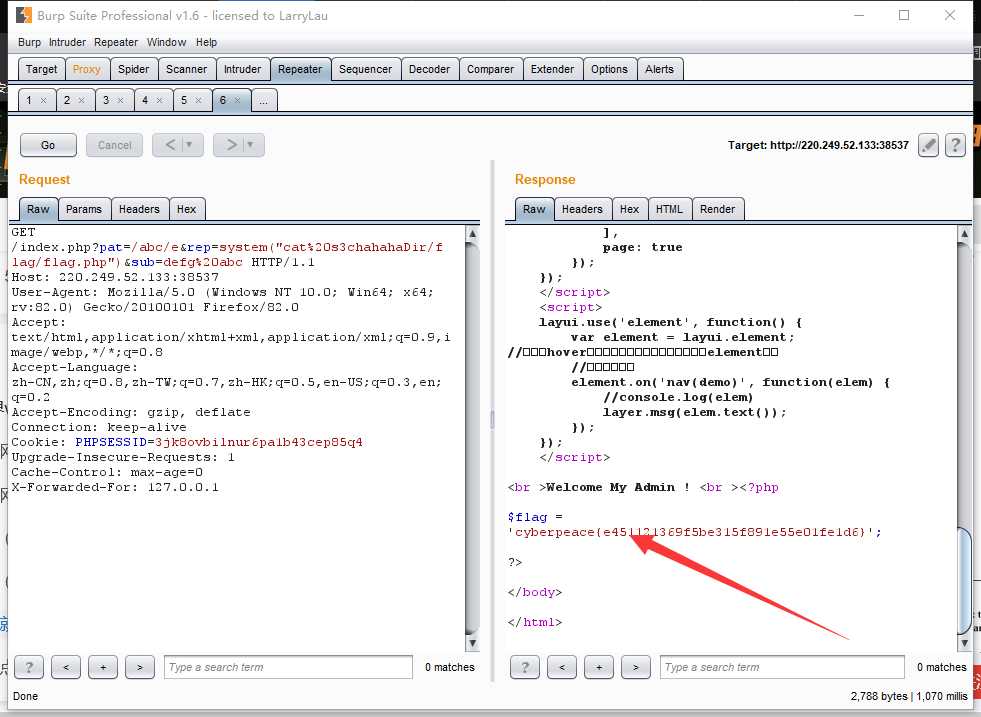Image resolution: width=981 pixels, height=717 pixels.
Task: Click the Go button to send request
Action: coord(48,145)
